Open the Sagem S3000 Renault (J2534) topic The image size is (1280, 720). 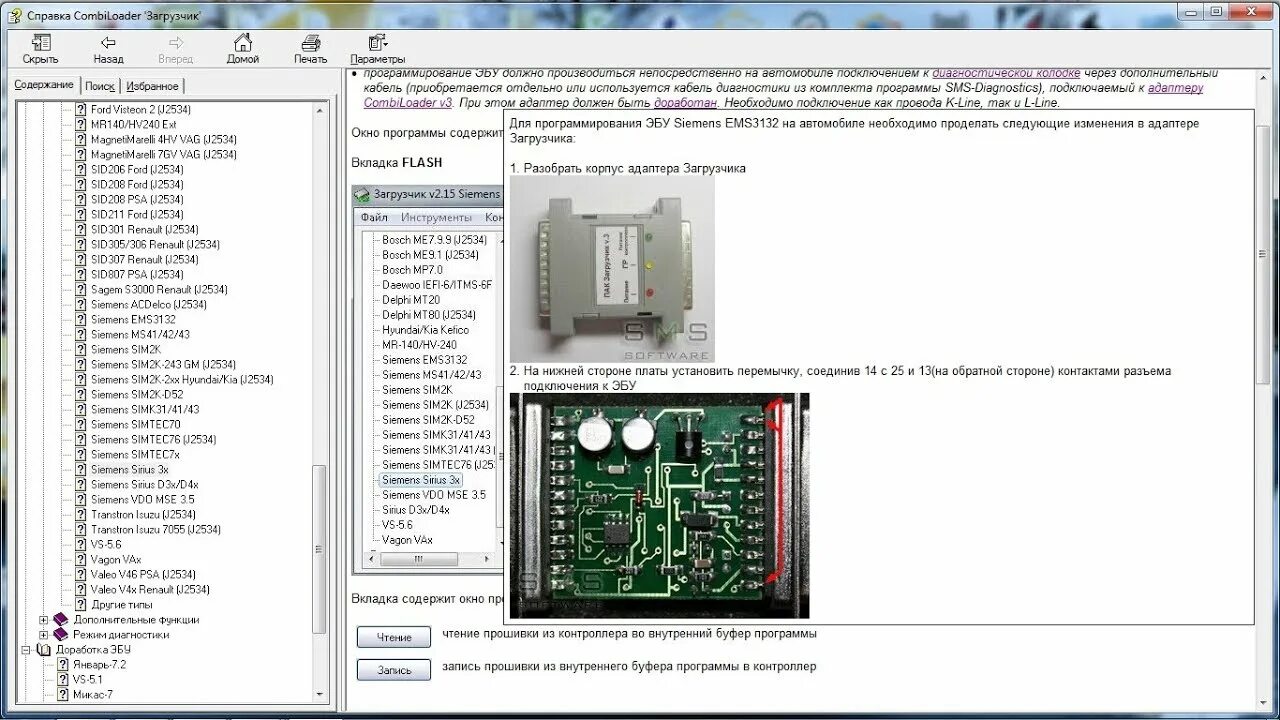click(159, 289)
